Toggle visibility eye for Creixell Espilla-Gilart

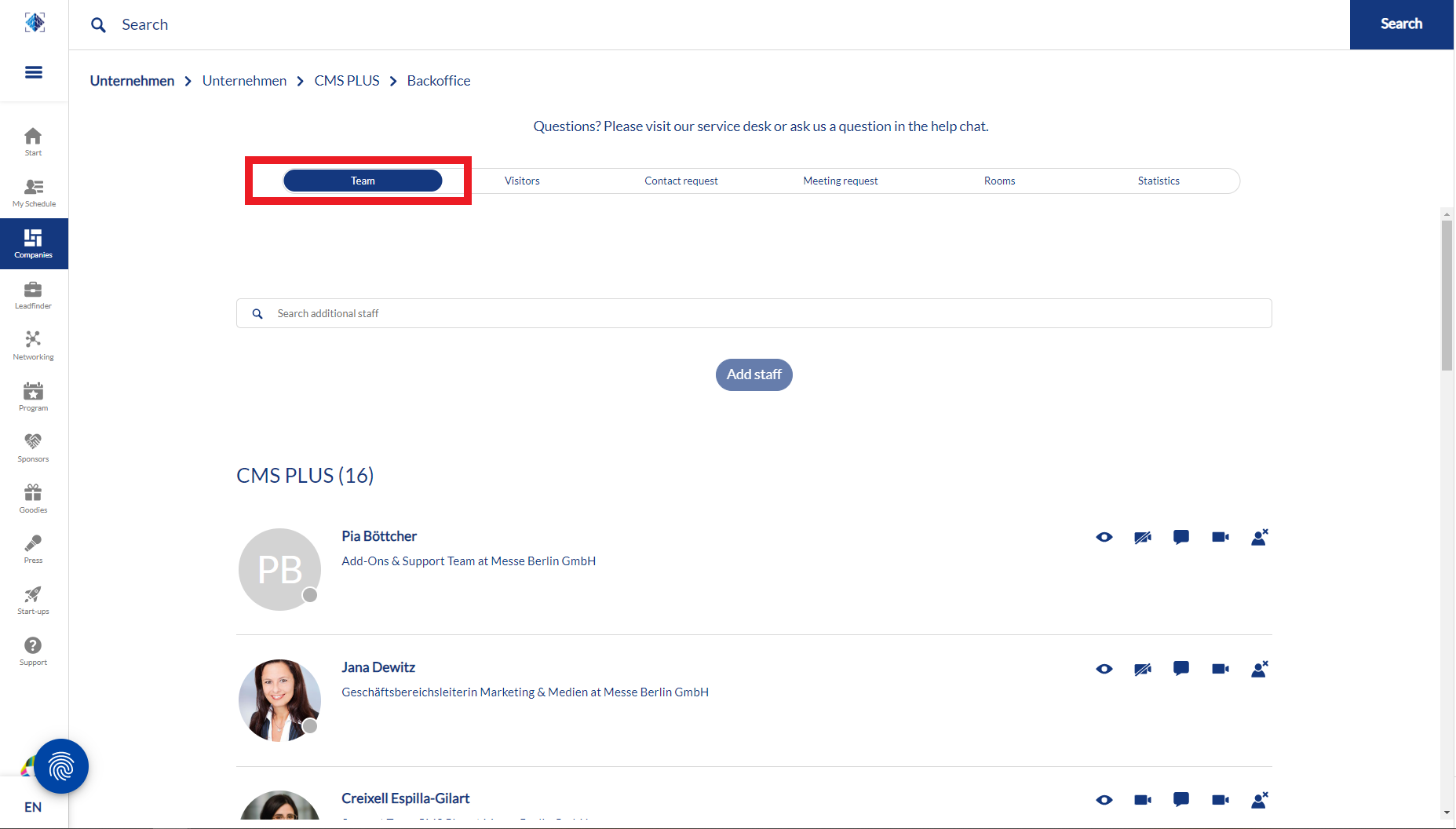click(1104, 800)
